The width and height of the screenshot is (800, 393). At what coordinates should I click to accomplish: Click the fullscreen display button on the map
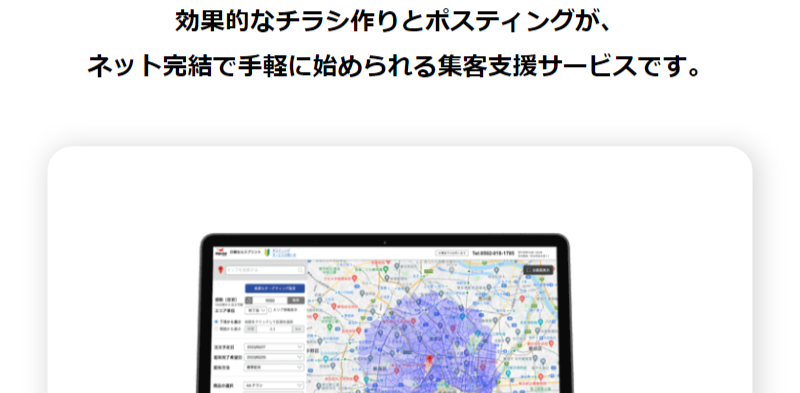pyautogui.click(x=538, y=269)
